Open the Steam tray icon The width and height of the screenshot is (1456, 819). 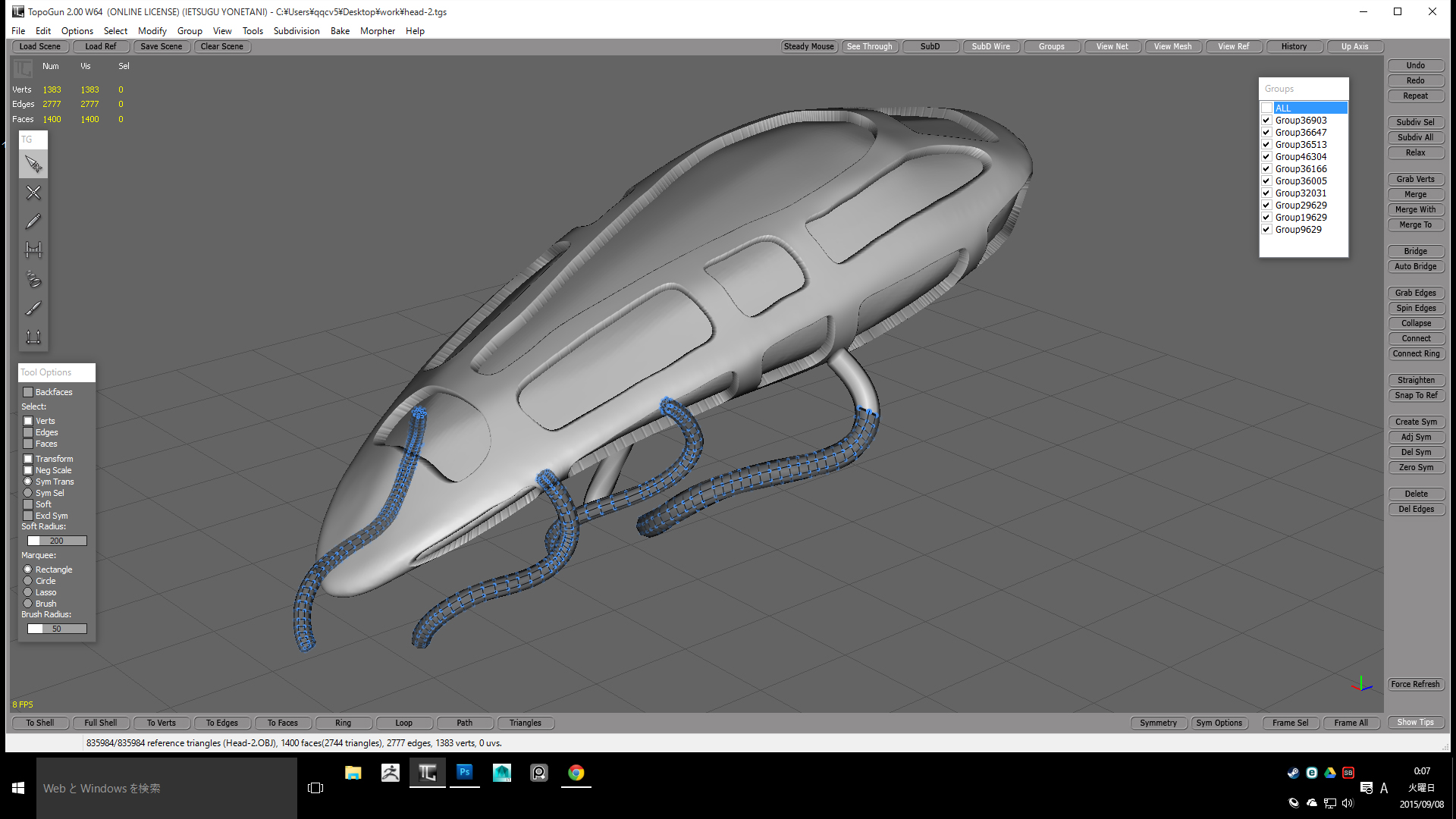click(1293, 773)
